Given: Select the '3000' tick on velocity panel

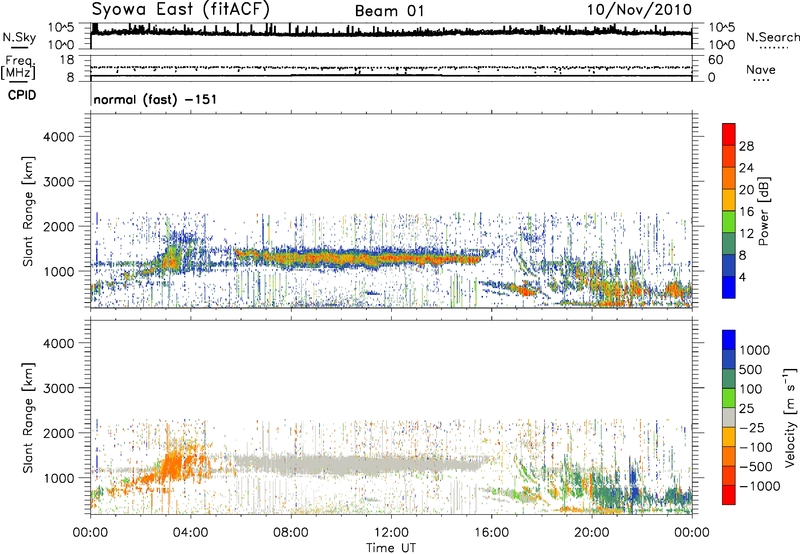Looking at the screenshot, I should (58, 388).
